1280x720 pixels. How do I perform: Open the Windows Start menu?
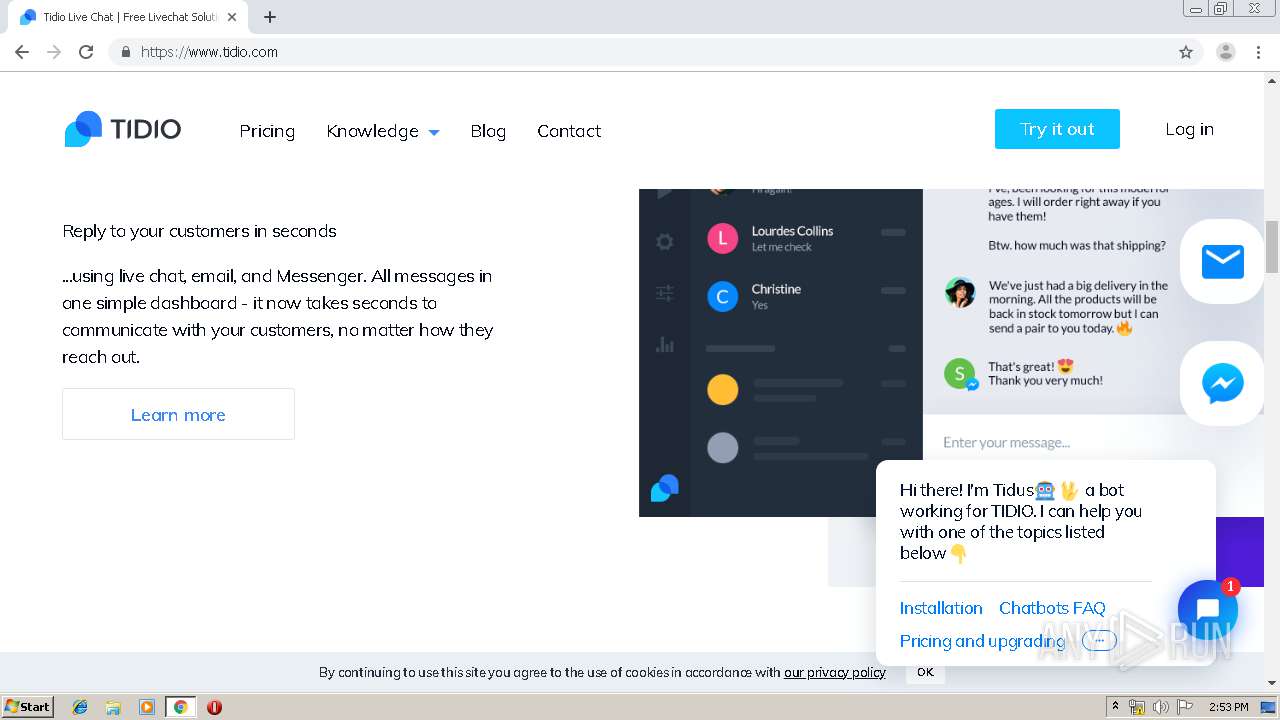click(x=28, y=707)
